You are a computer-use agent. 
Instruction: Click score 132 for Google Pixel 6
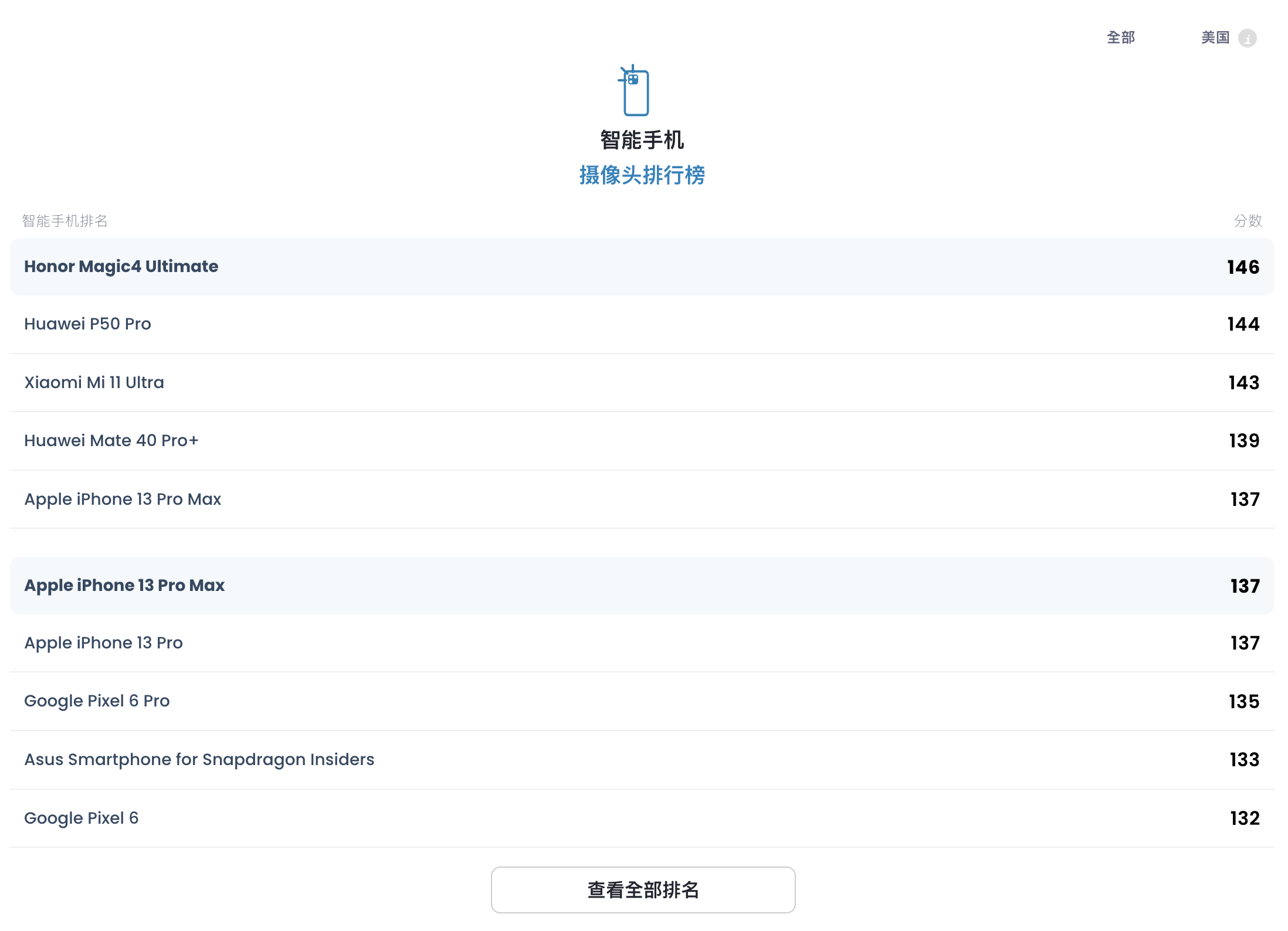[x=1245, y=818]
